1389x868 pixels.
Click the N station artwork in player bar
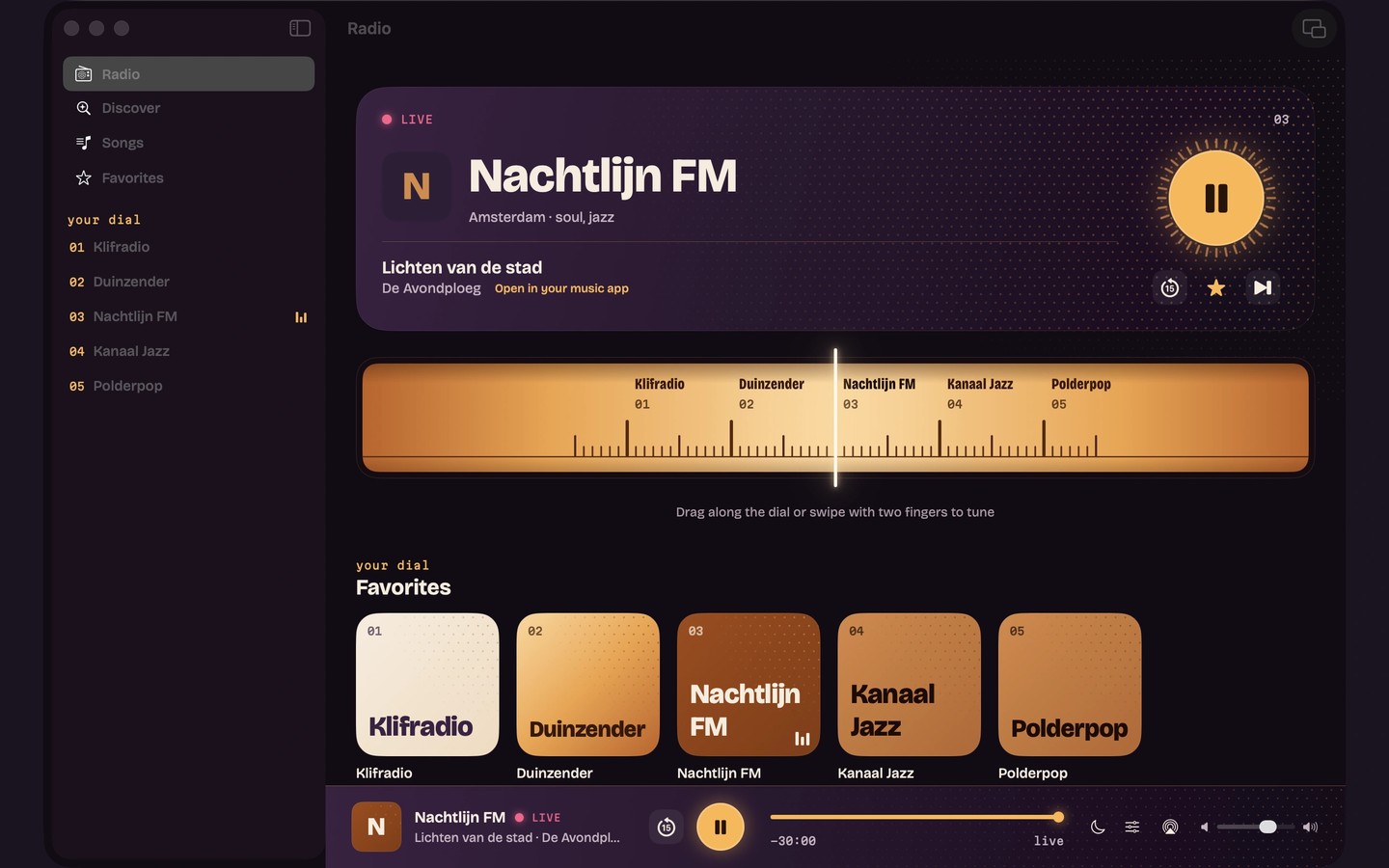coord(376,827)
